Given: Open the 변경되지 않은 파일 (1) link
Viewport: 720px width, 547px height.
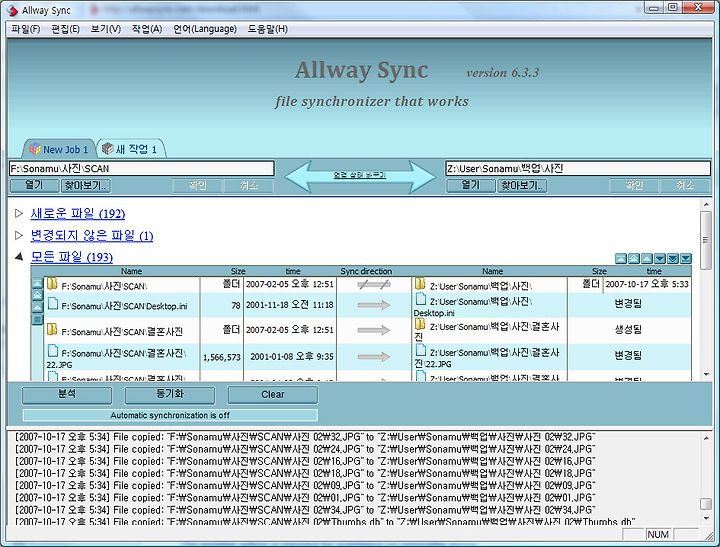Looking at the screenshot, I should 92,236.
